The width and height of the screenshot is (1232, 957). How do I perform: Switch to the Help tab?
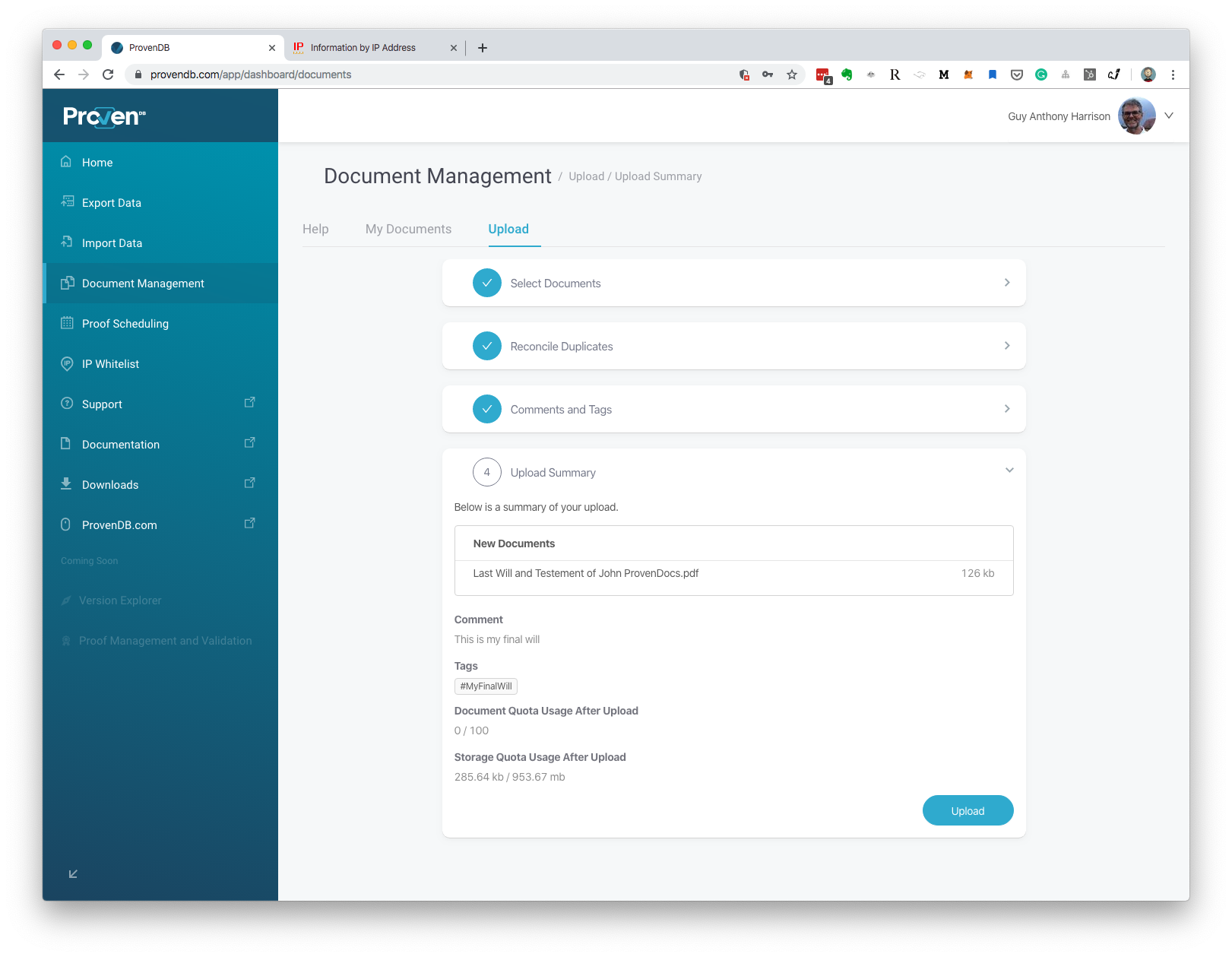(315, 229)
